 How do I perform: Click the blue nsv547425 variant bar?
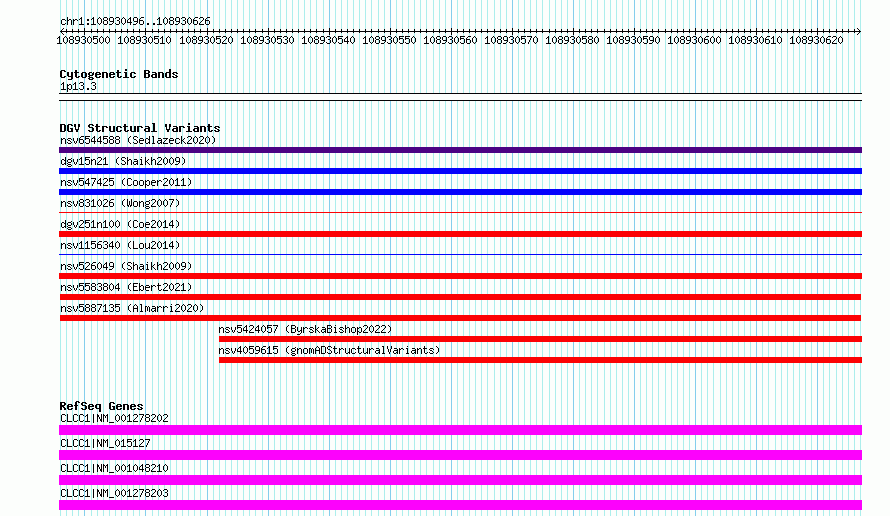point(460,192)
